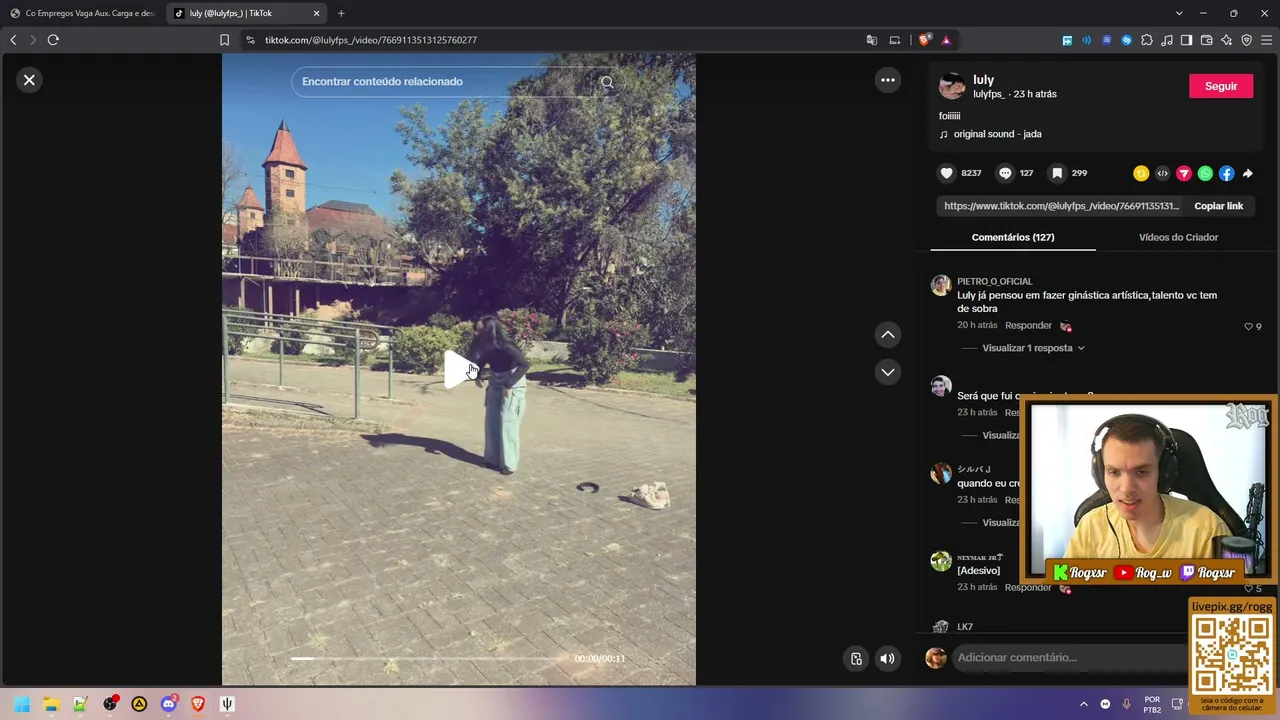Open a new browser tab
The width and height of the screenshot is (1280, 720).
pyautogui.click(x=341, y=13)
